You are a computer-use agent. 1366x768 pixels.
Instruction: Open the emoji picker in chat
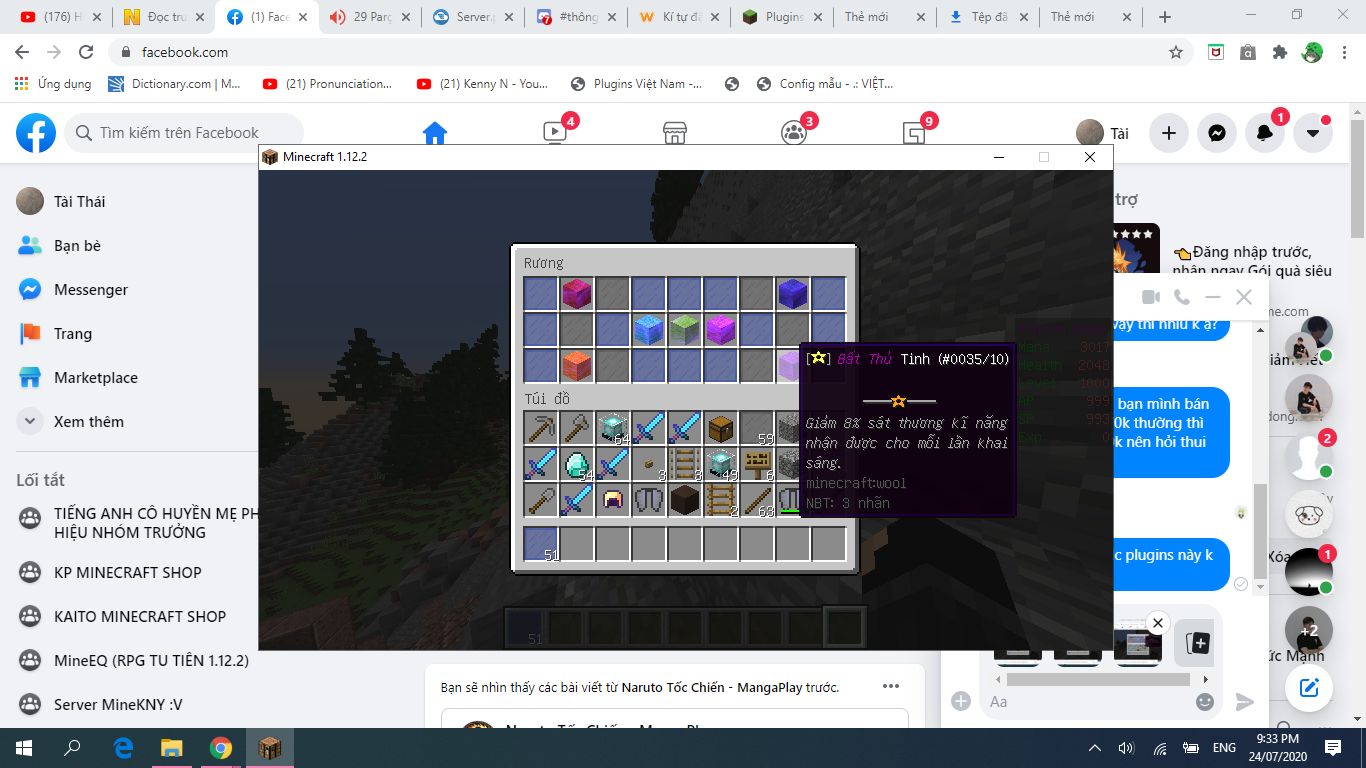[x=1205, y=701]
